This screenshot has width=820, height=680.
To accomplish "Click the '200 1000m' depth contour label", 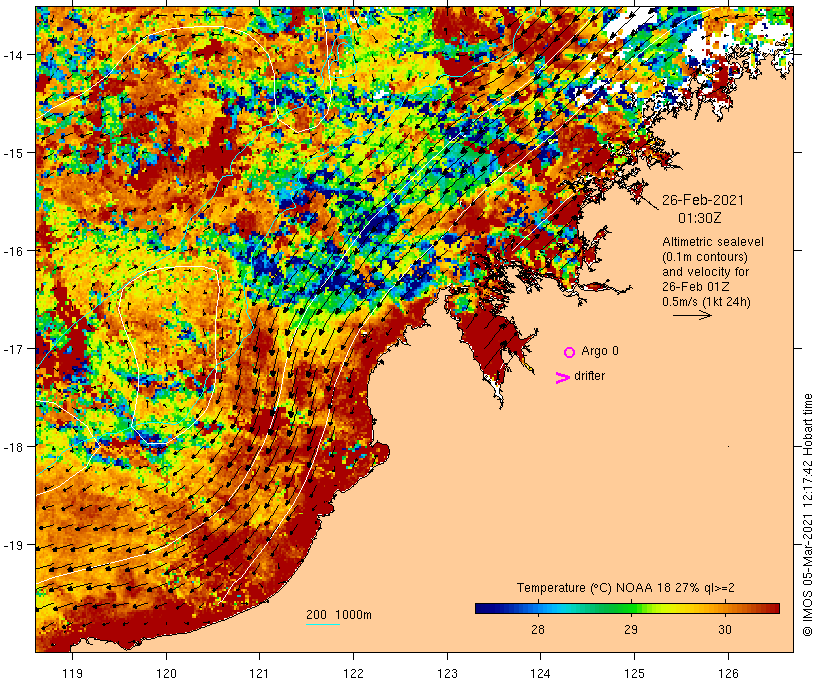I will [339, 615].
